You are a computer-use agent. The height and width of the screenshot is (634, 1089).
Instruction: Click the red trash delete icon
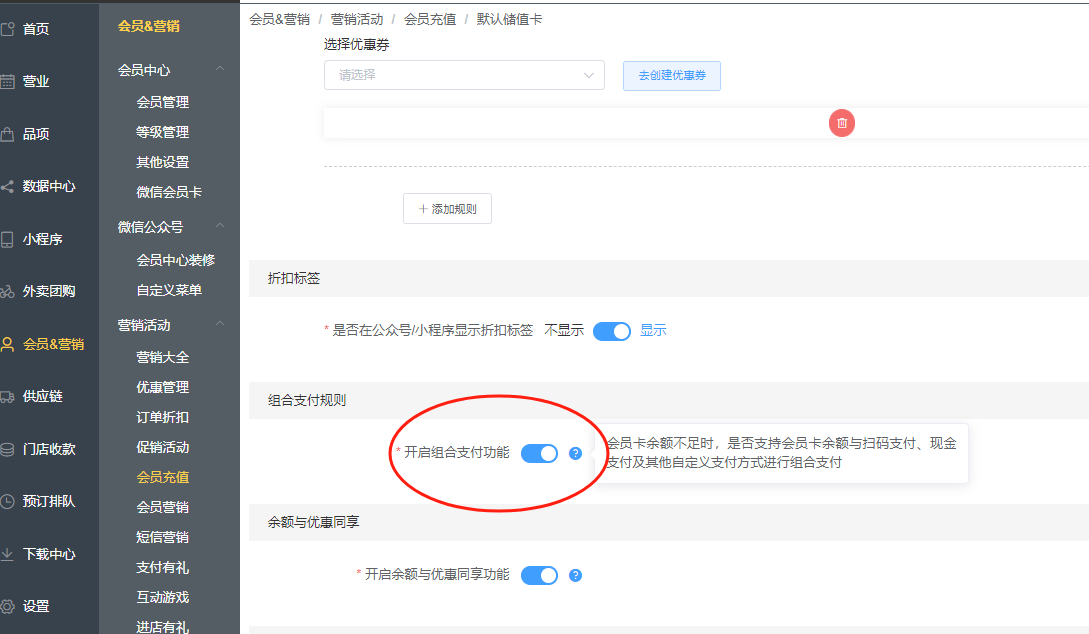tap(842, 123)
